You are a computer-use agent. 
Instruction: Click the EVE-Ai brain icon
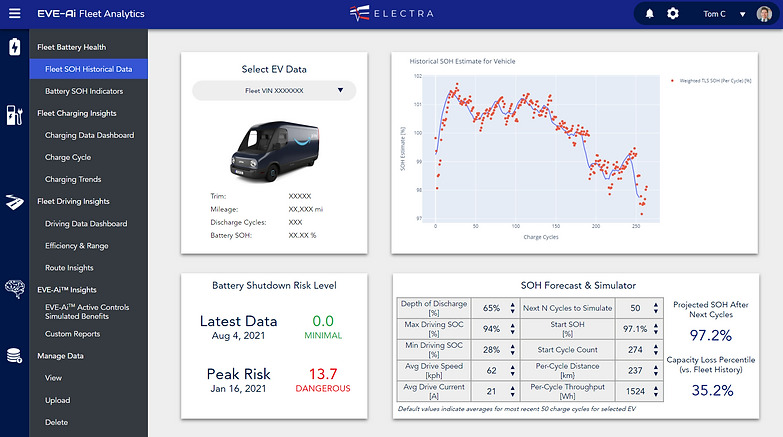(15, 289)
